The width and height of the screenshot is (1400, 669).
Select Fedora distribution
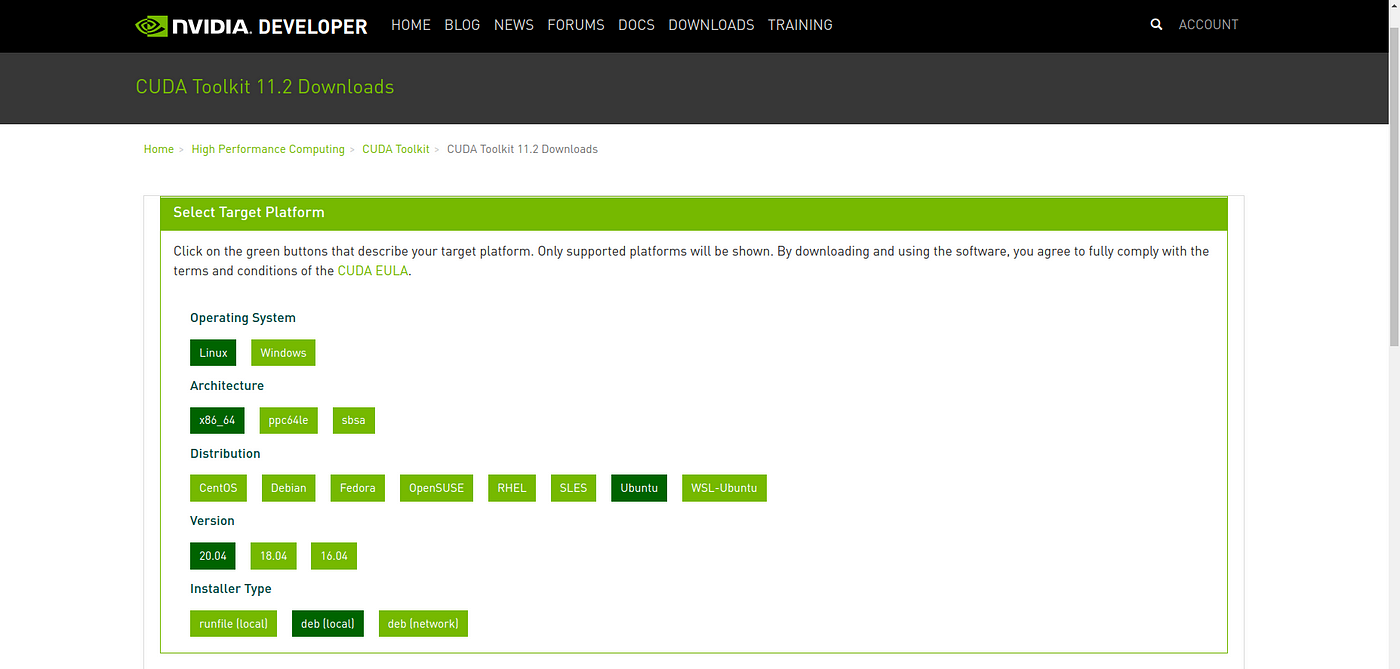coord(358,488)
